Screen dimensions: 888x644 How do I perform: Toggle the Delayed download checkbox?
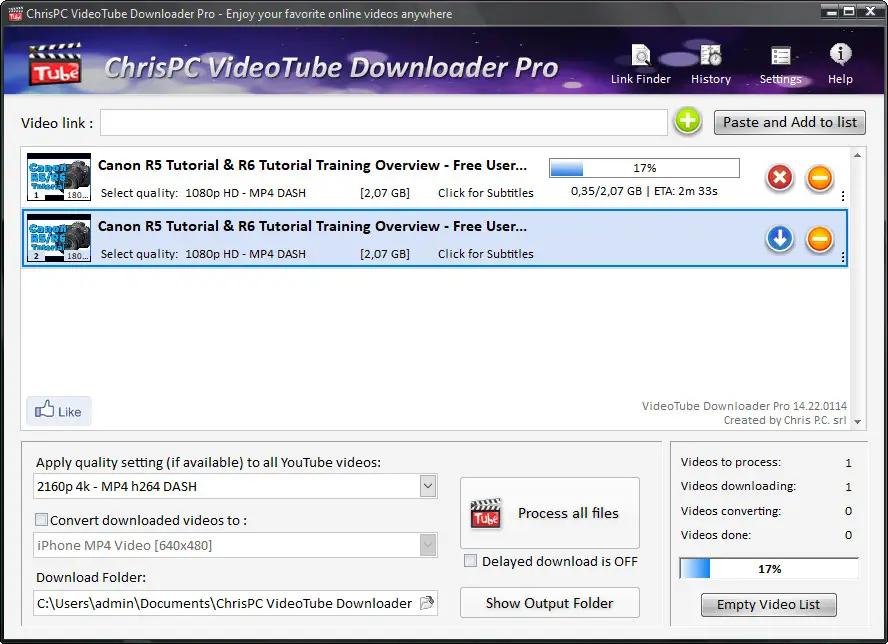[471, 562]
